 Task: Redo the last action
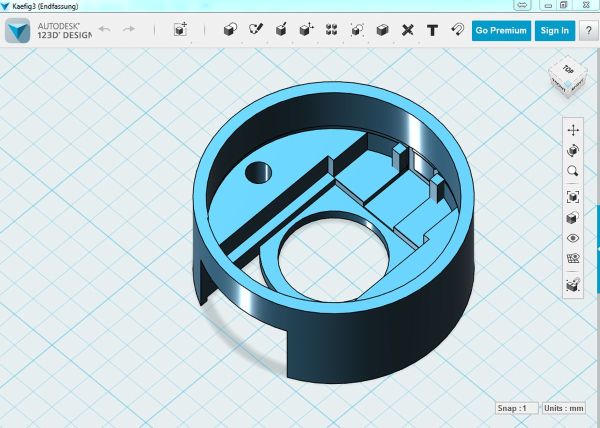(129, 29)
